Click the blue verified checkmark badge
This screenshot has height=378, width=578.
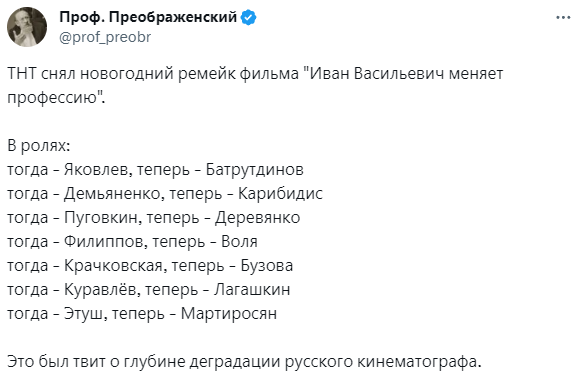click(248, 17)
